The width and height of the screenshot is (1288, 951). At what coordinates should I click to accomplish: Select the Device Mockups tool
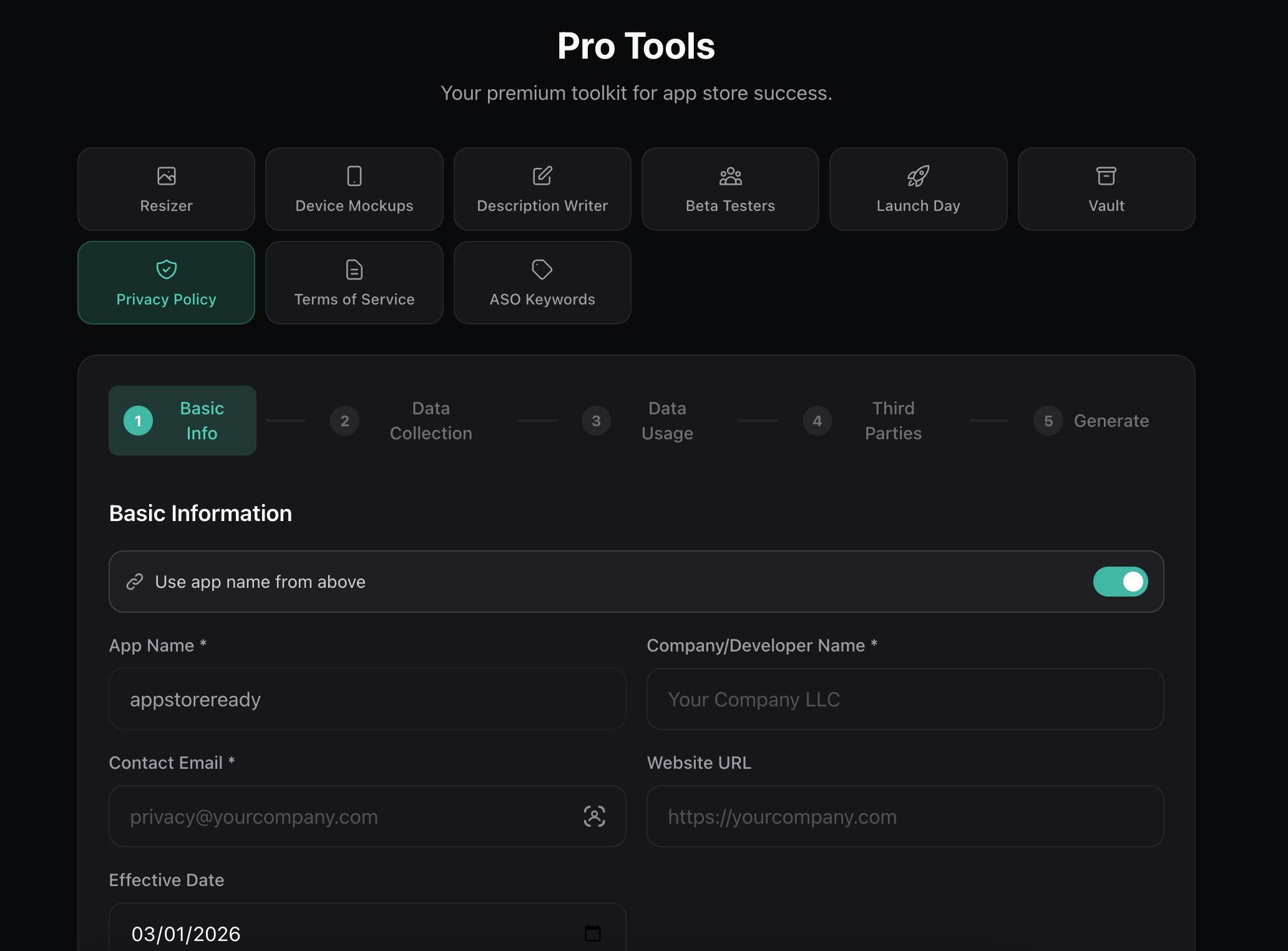point(354,188)
